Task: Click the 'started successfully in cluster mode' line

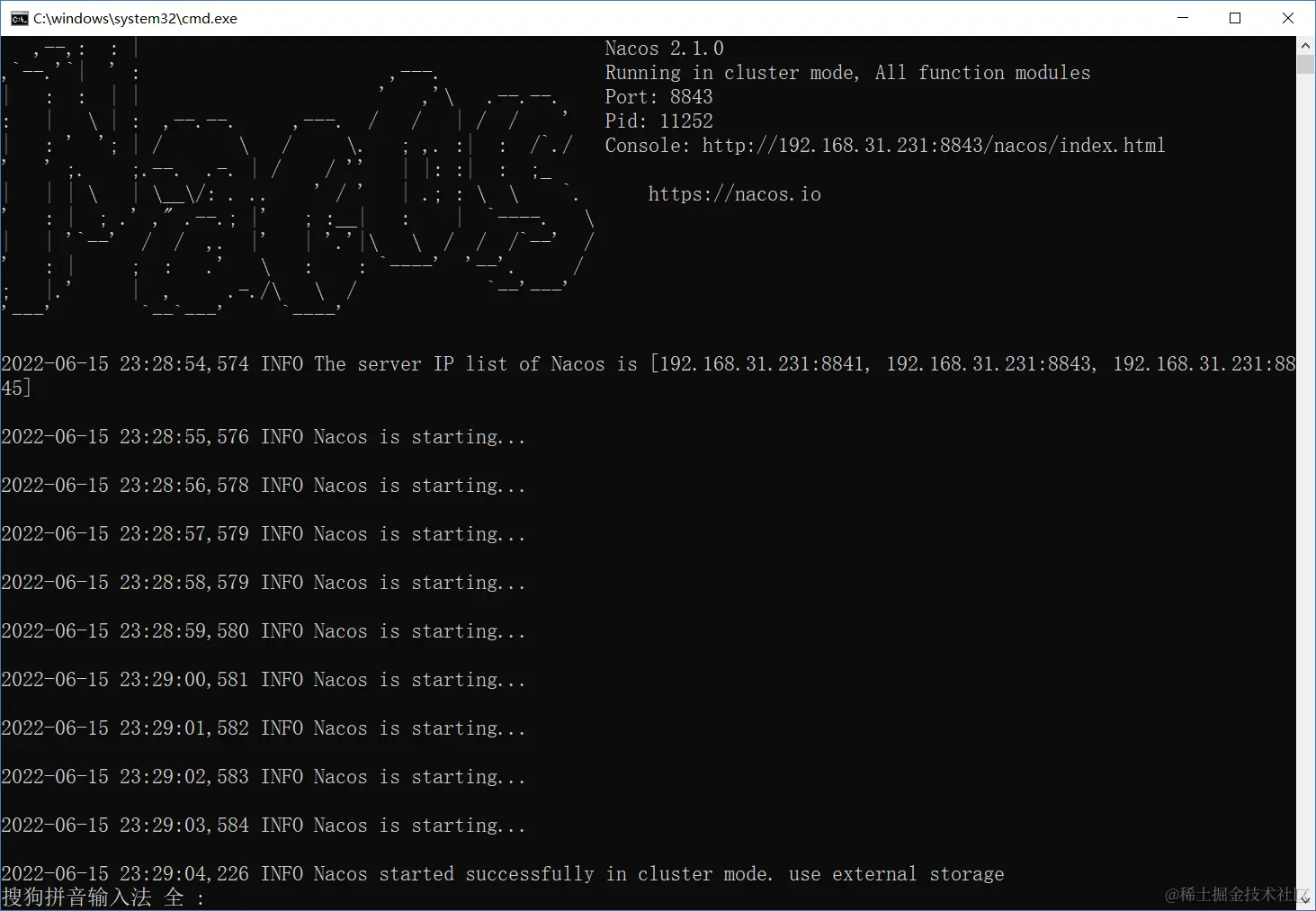Action: [503, 874]
